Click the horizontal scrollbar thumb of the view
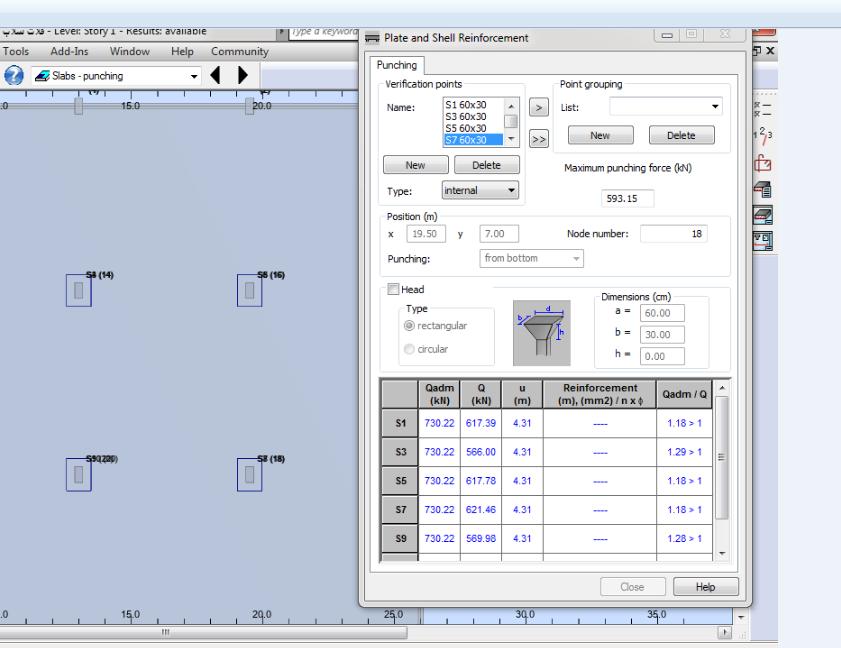This screenshot has height=648, width=841. 203,632
